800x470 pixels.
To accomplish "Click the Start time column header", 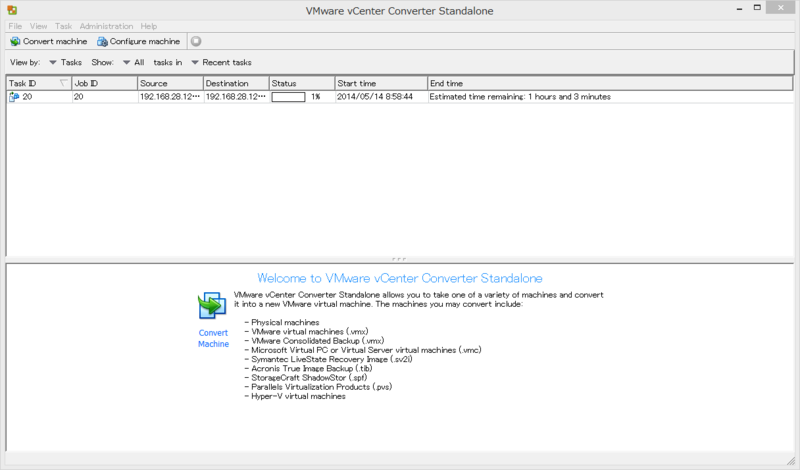I will (381, 83).
